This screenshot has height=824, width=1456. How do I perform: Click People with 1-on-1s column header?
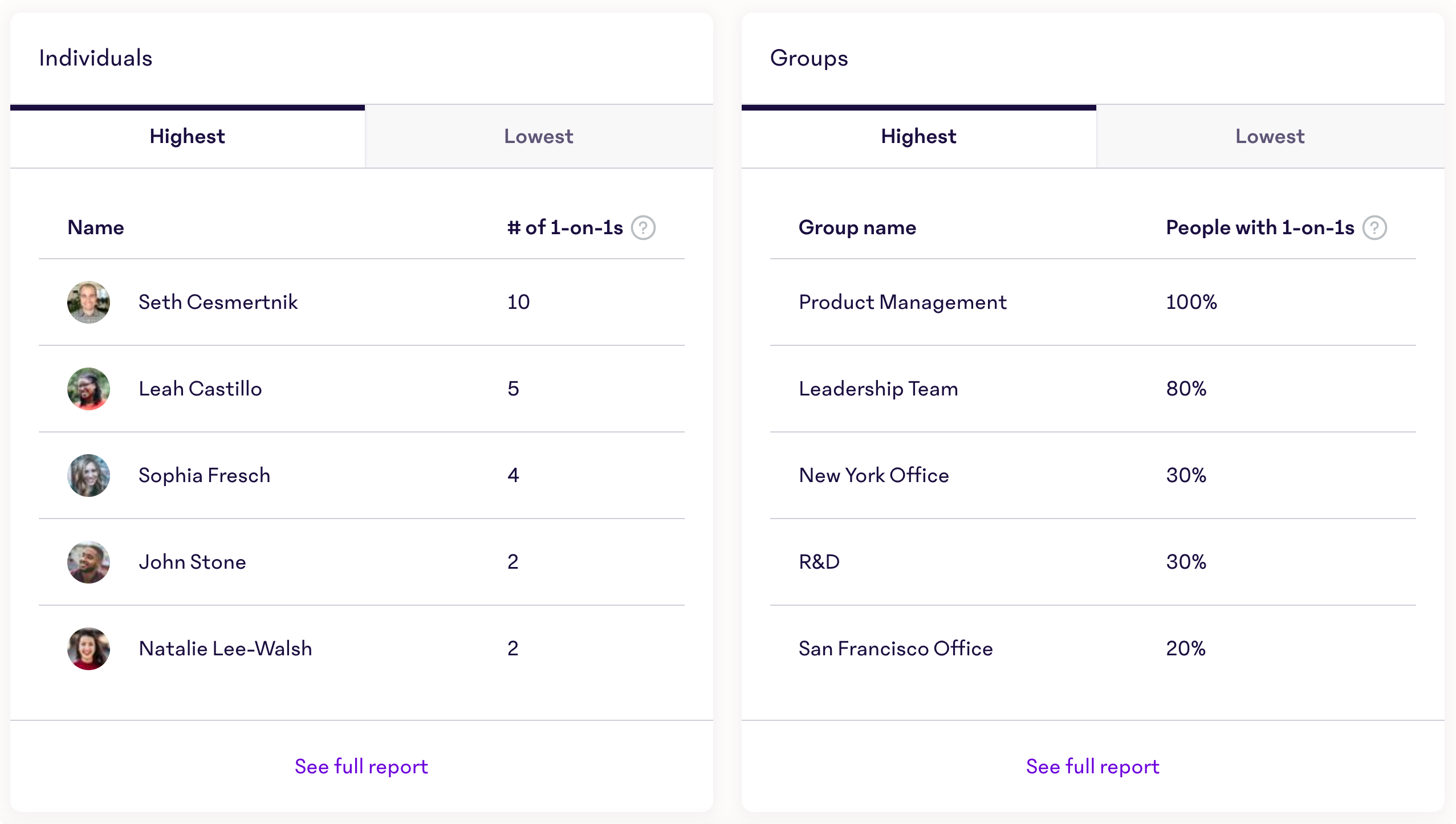pyautogui.click(x=1260, y=228)
